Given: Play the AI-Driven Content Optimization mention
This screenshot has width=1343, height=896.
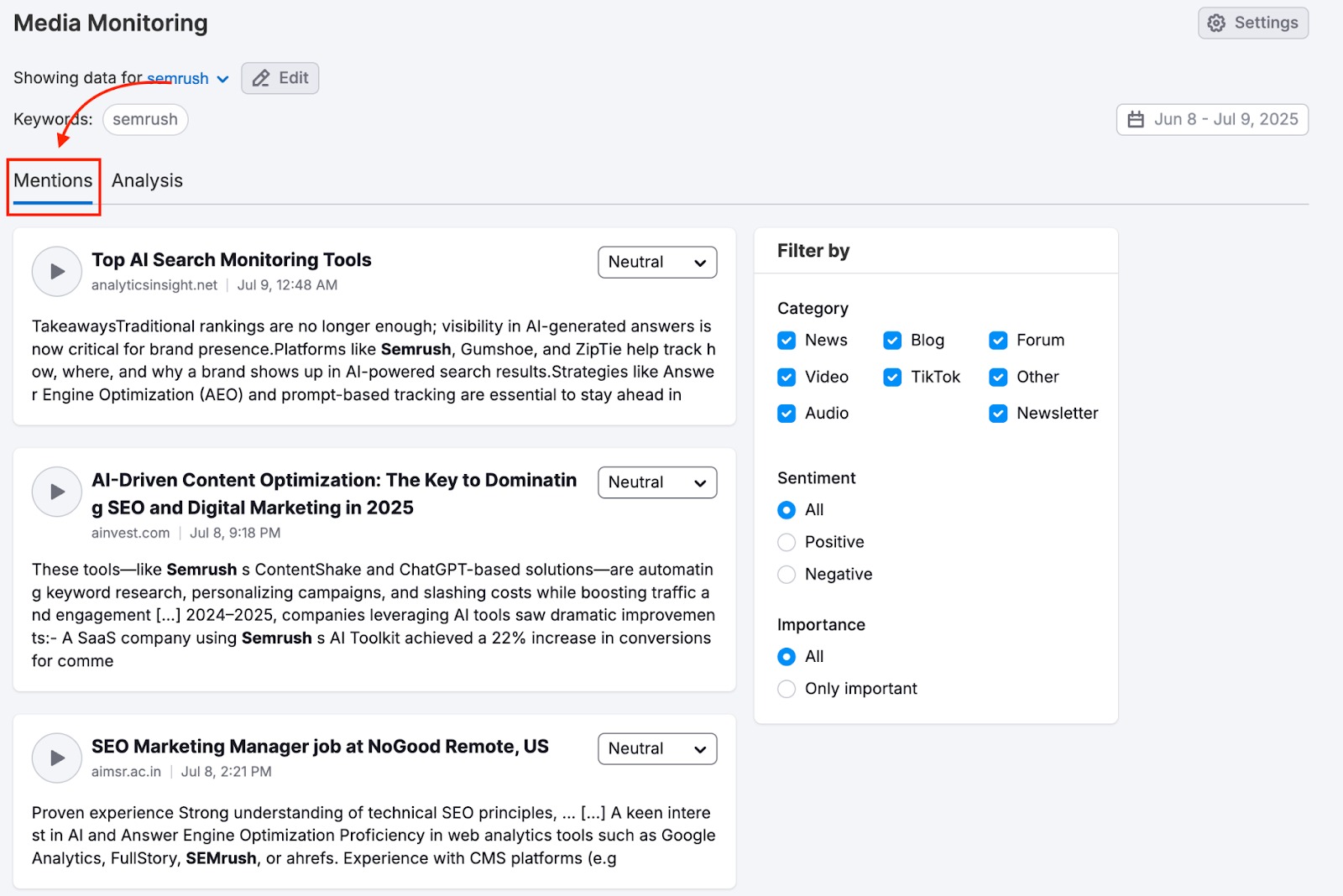Looking at the screenshot, I should tap(56, 492).
